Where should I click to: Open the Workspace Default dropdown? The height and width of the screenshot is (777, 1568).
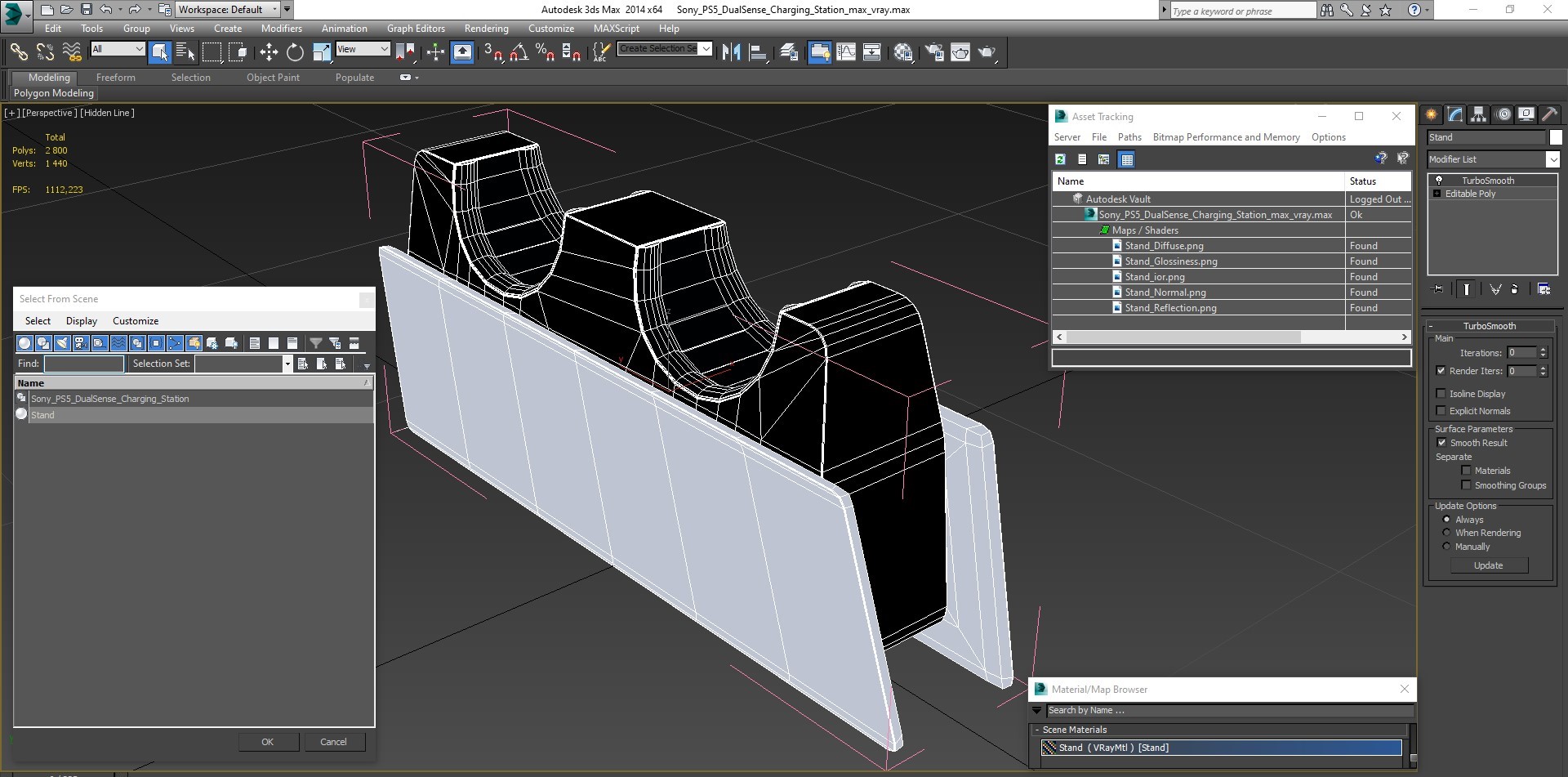click(x=228, y=10)
